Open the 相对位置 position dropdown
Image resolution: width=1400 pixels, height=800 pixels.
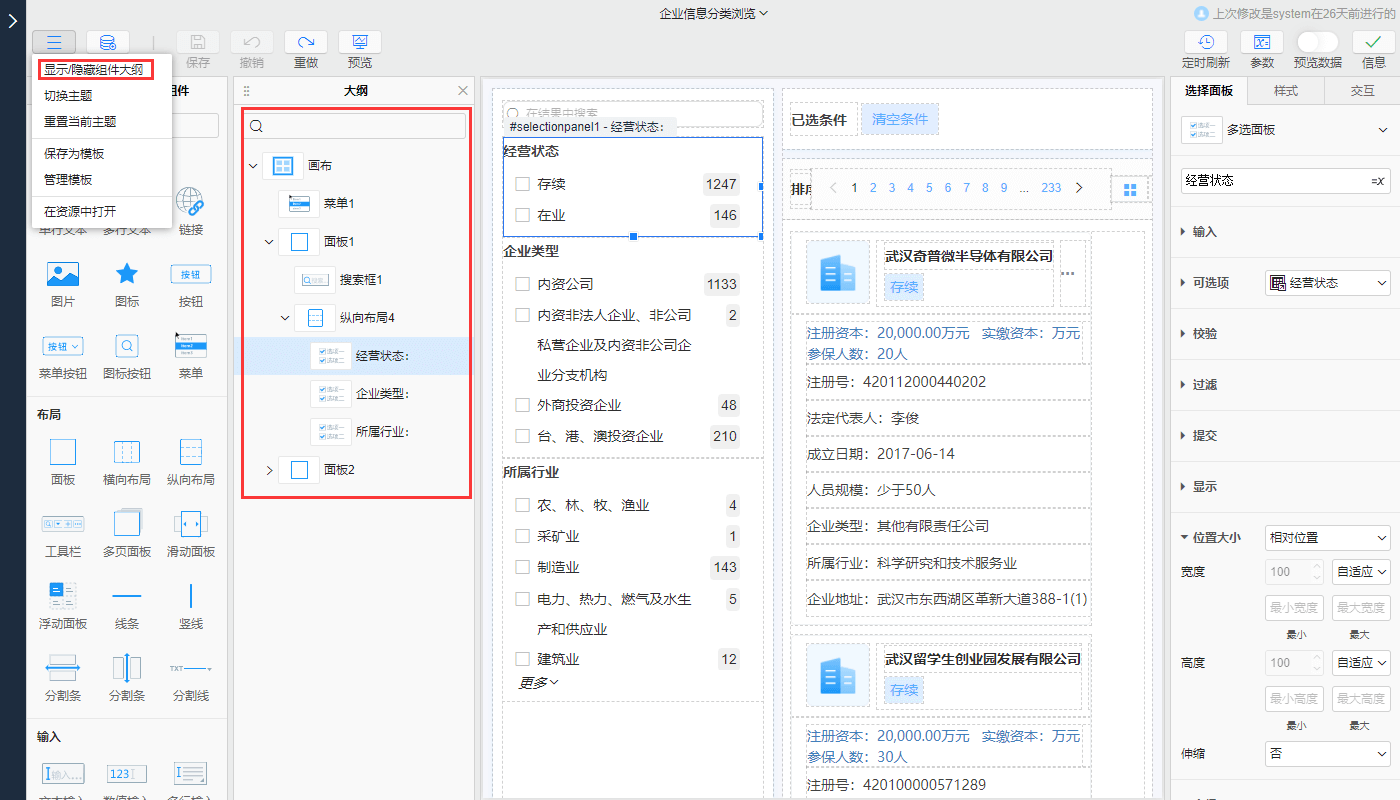1327,538
